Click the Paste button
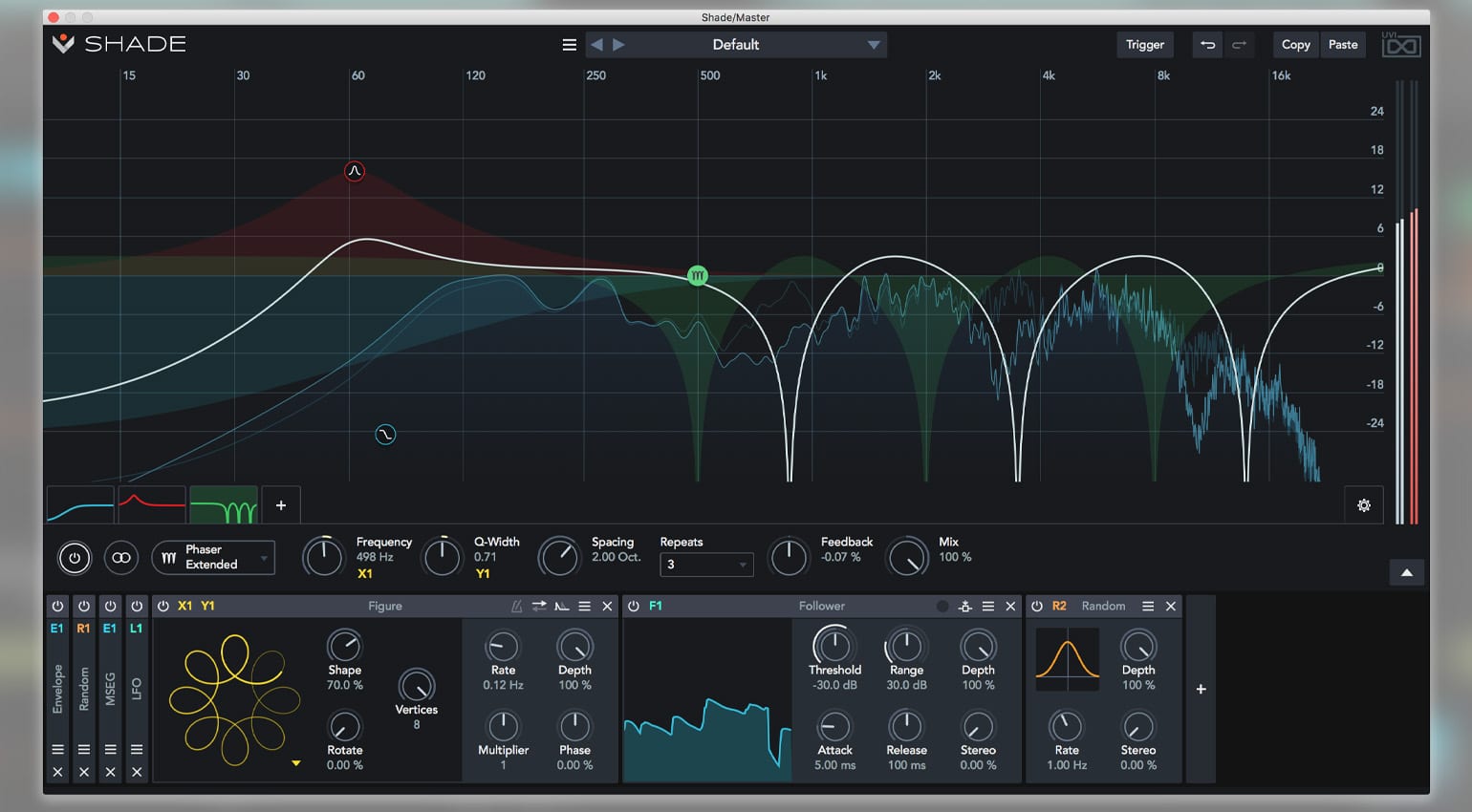 1343,44
